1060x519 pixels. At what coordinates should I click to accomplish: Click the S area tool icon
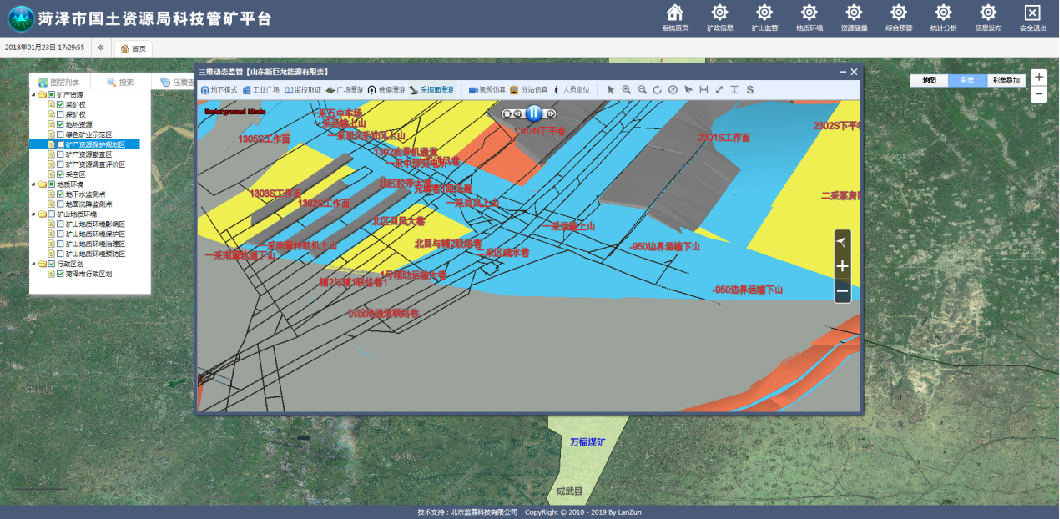click(x=750, y=89)
